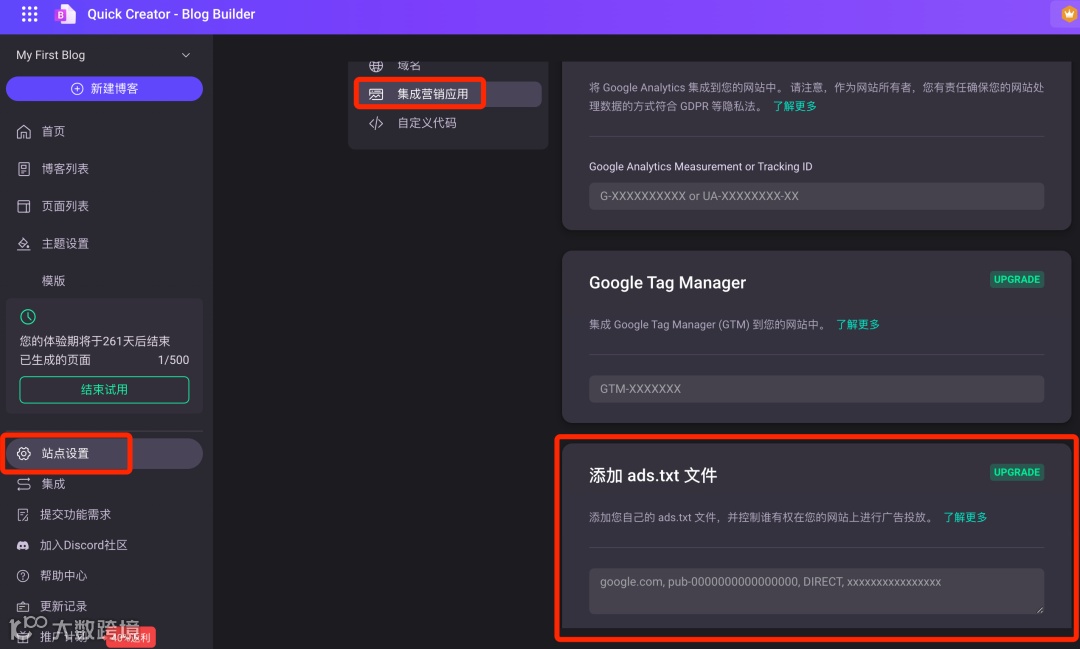Viewport: 1080px width, 649px height.
Task: Click the trial clock icon
Action: click(28, 316)
